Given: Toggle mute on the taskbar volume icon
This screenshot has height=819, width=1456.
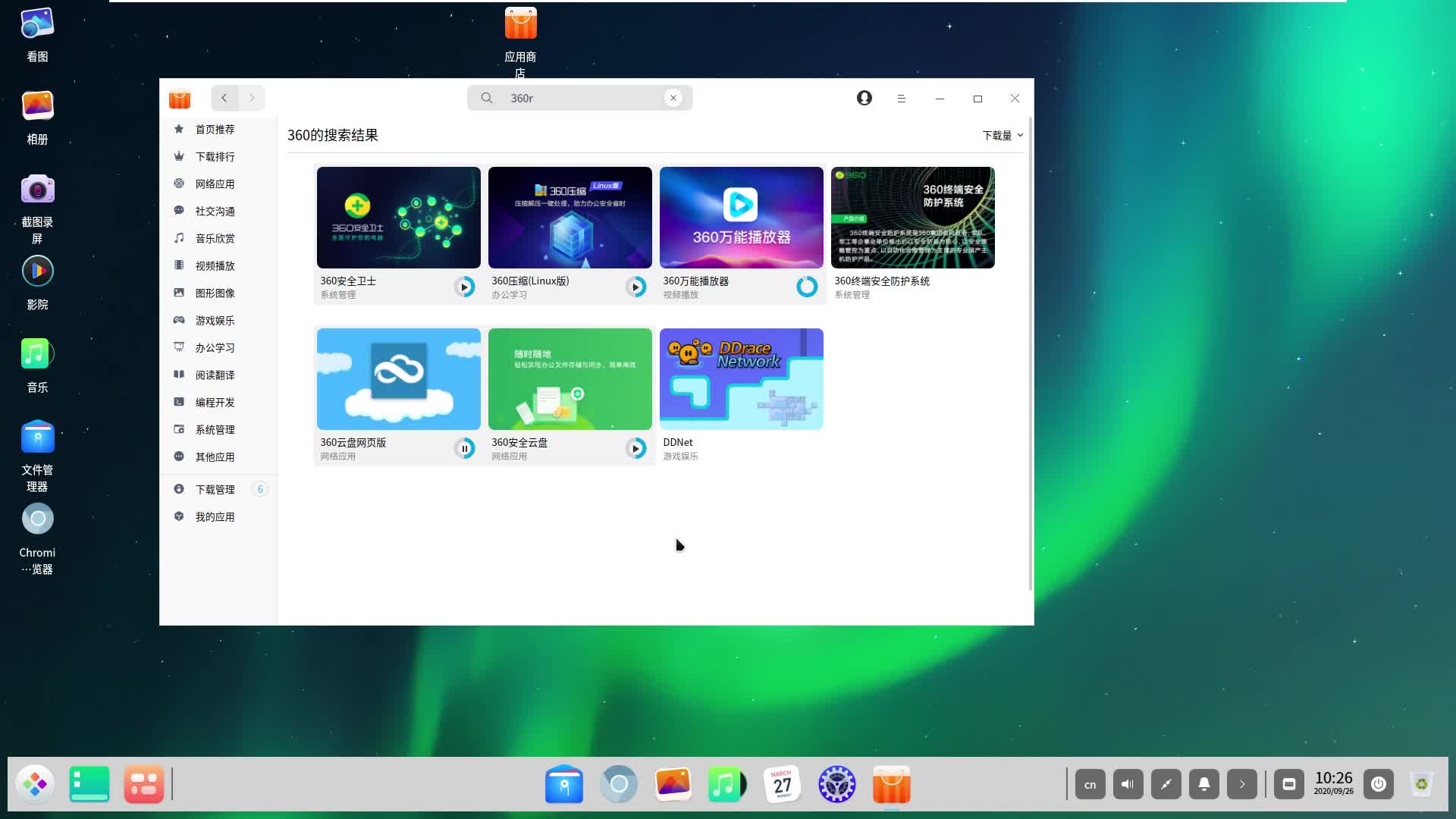Looking at the screenshot, I should (x=1128, y=784).
